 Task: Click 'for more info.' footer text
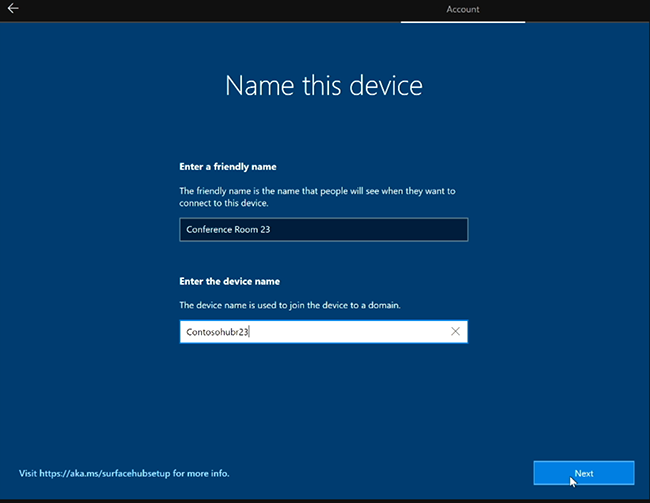click(x=201, y=473)
